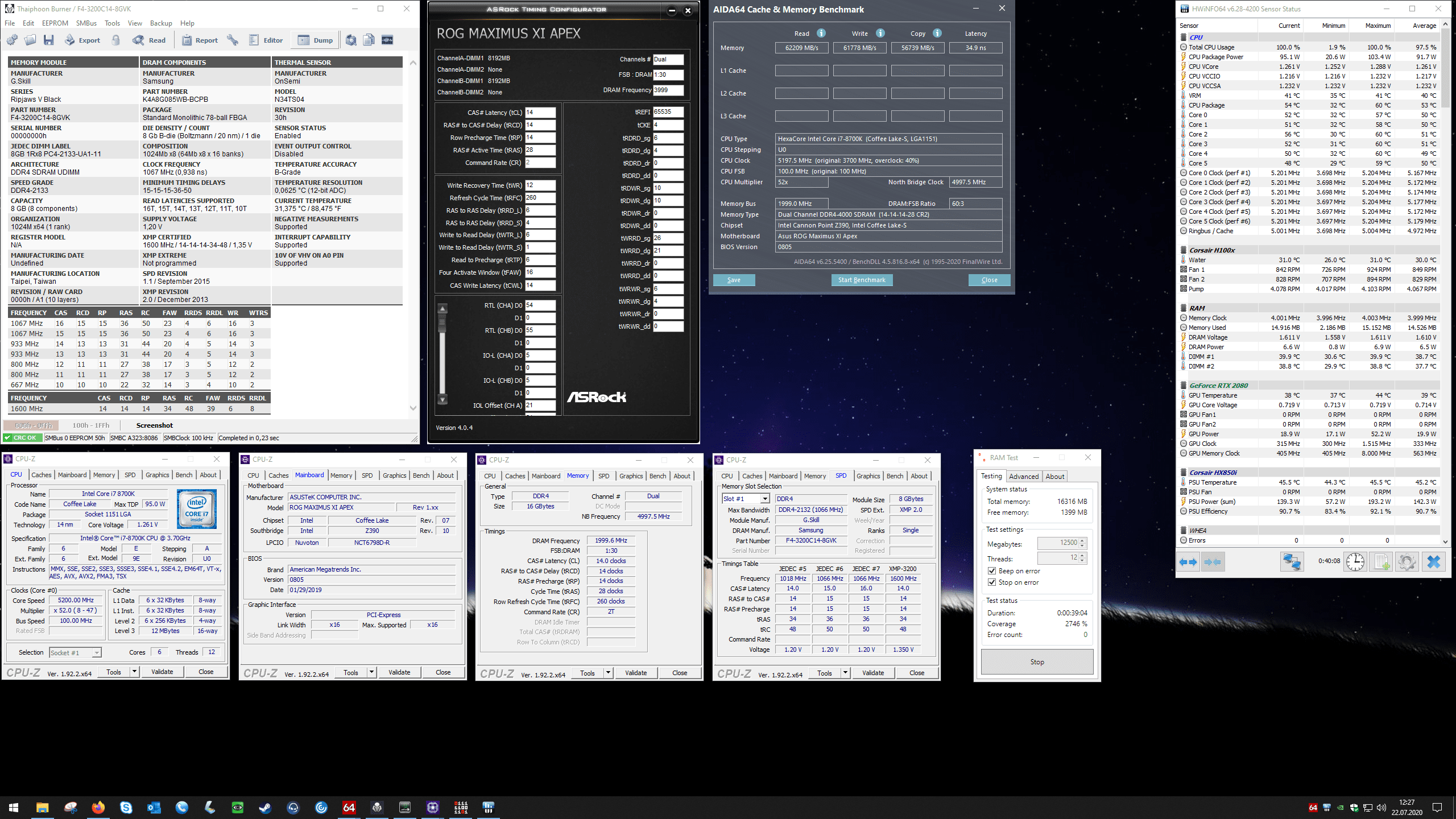Toggle the Beep on error checkbox
Screen dimensions: 1456x819
[992, 571]
